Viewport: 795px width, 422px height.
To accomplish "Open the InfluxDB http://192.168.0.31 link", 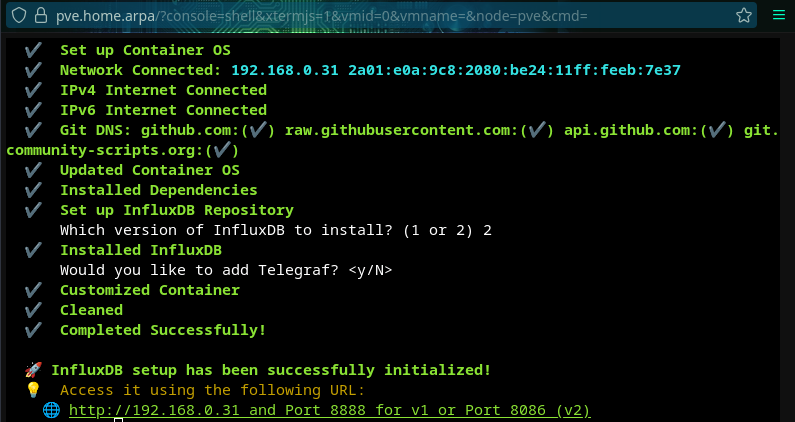I will (x=156, y=410).
